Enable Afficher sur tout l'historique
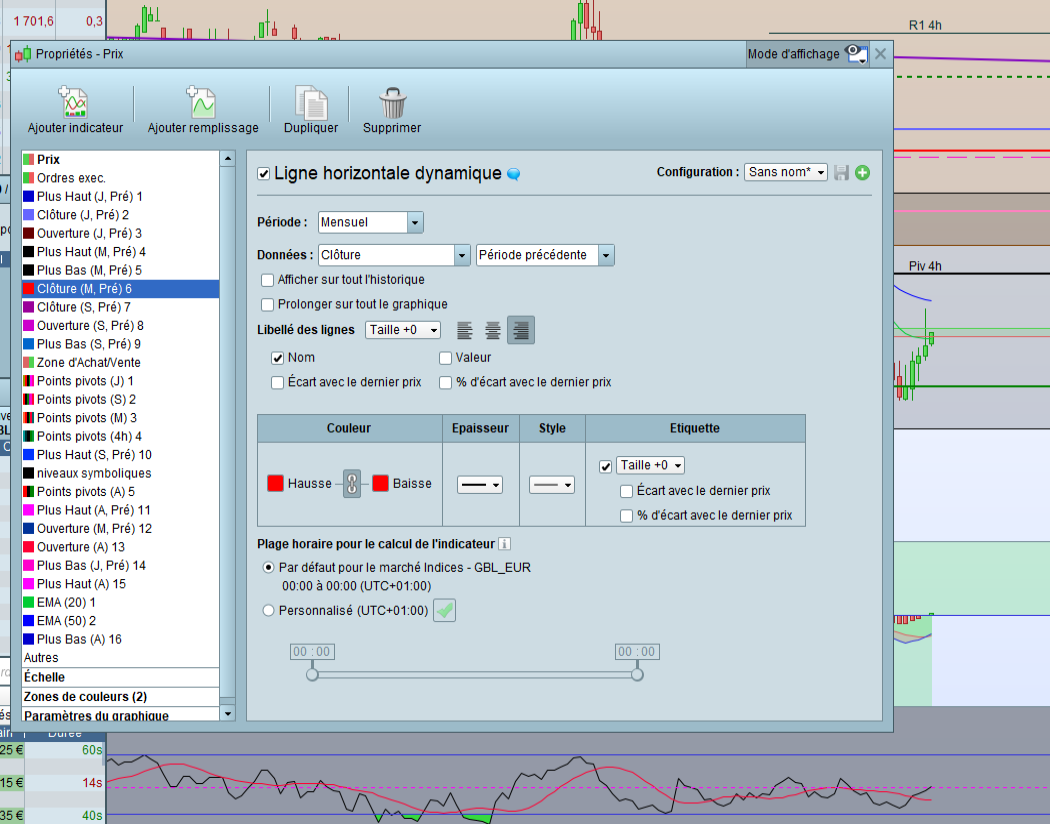This screenshot has height=824, width=1050. tap(268, 280)
